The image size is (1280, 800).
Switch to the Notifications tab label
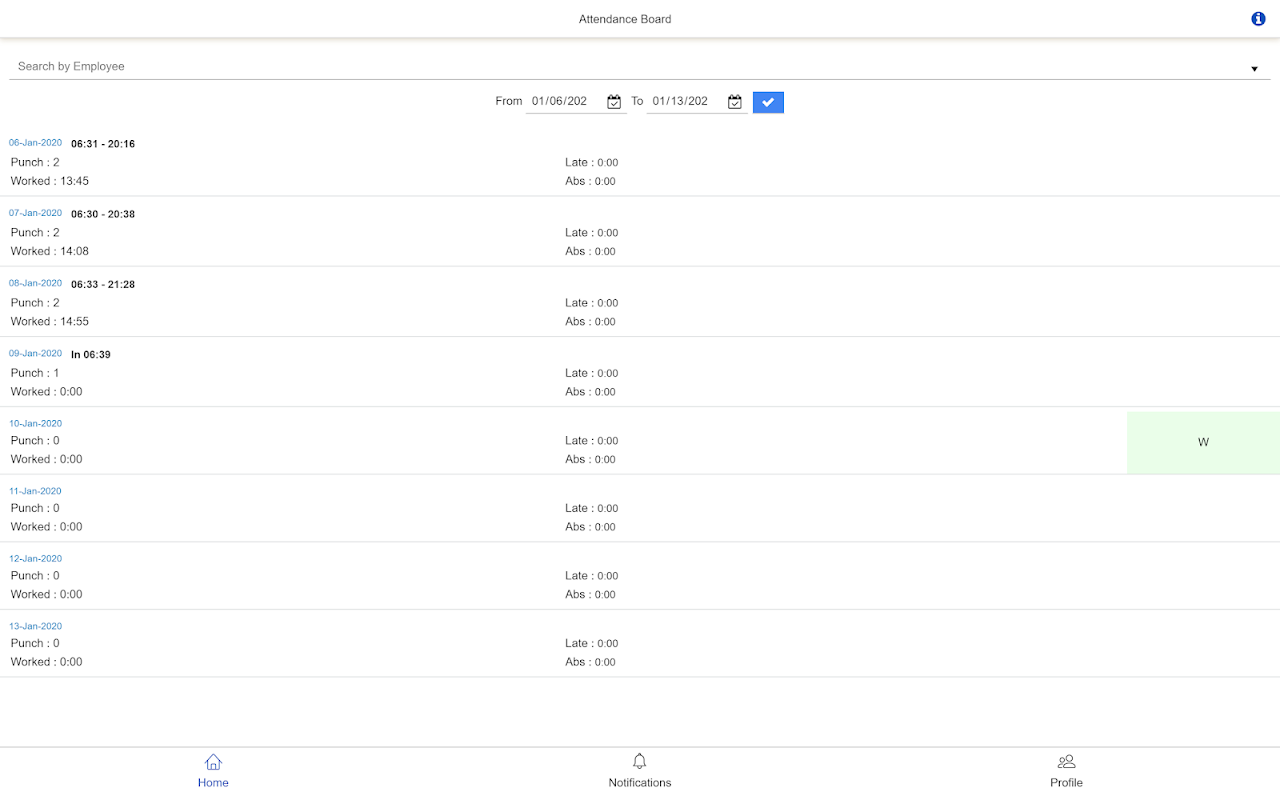click(x=640, y=783)
